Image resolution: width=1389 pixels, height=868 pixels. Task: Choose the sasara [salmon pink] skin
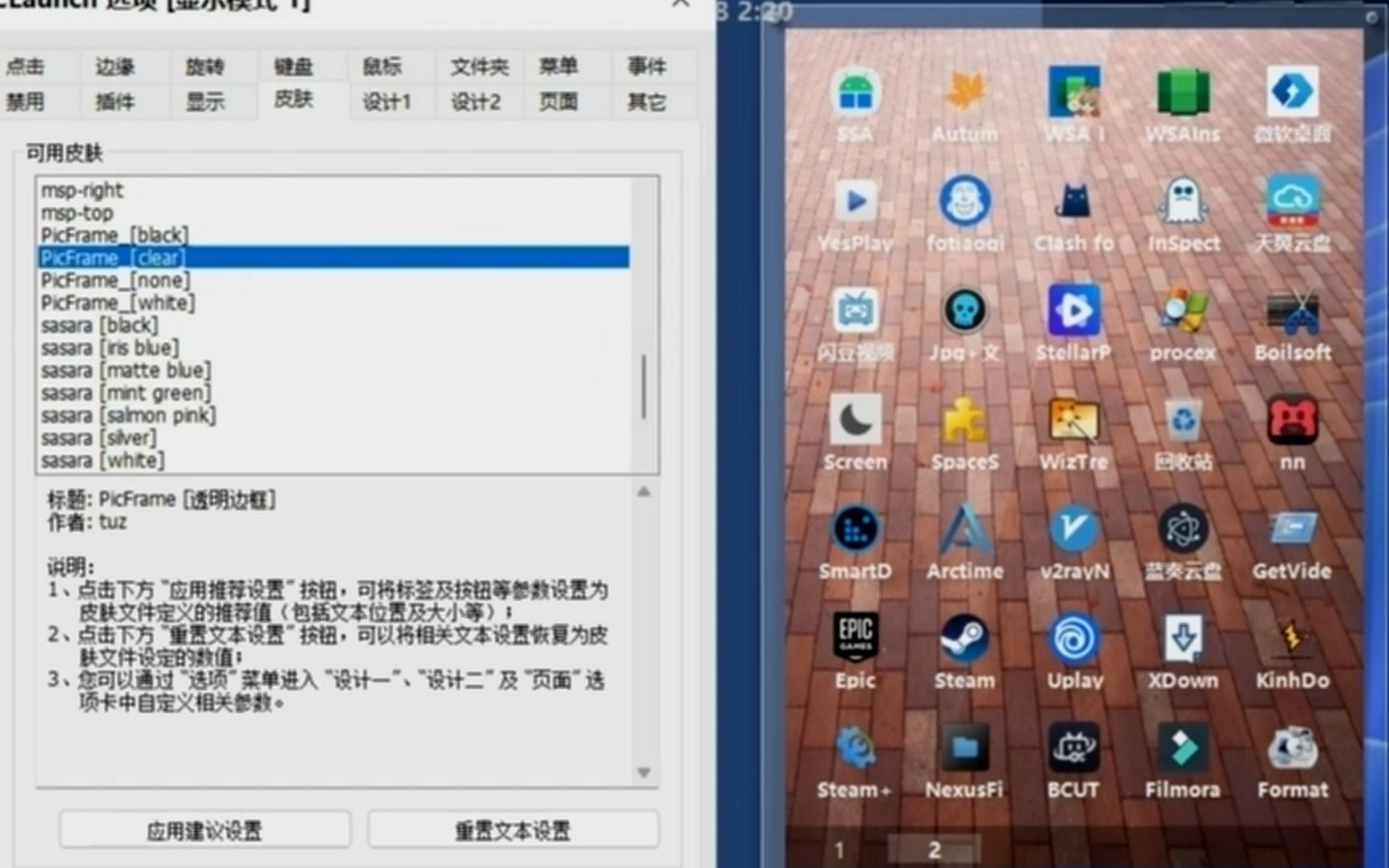tap(334, 415)
